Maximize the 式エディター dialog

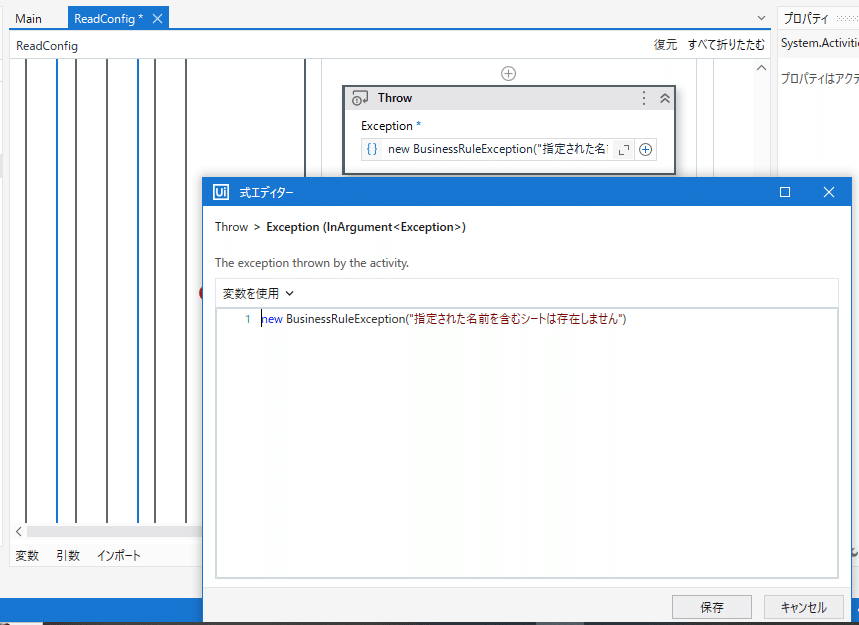tap(785, 192)
